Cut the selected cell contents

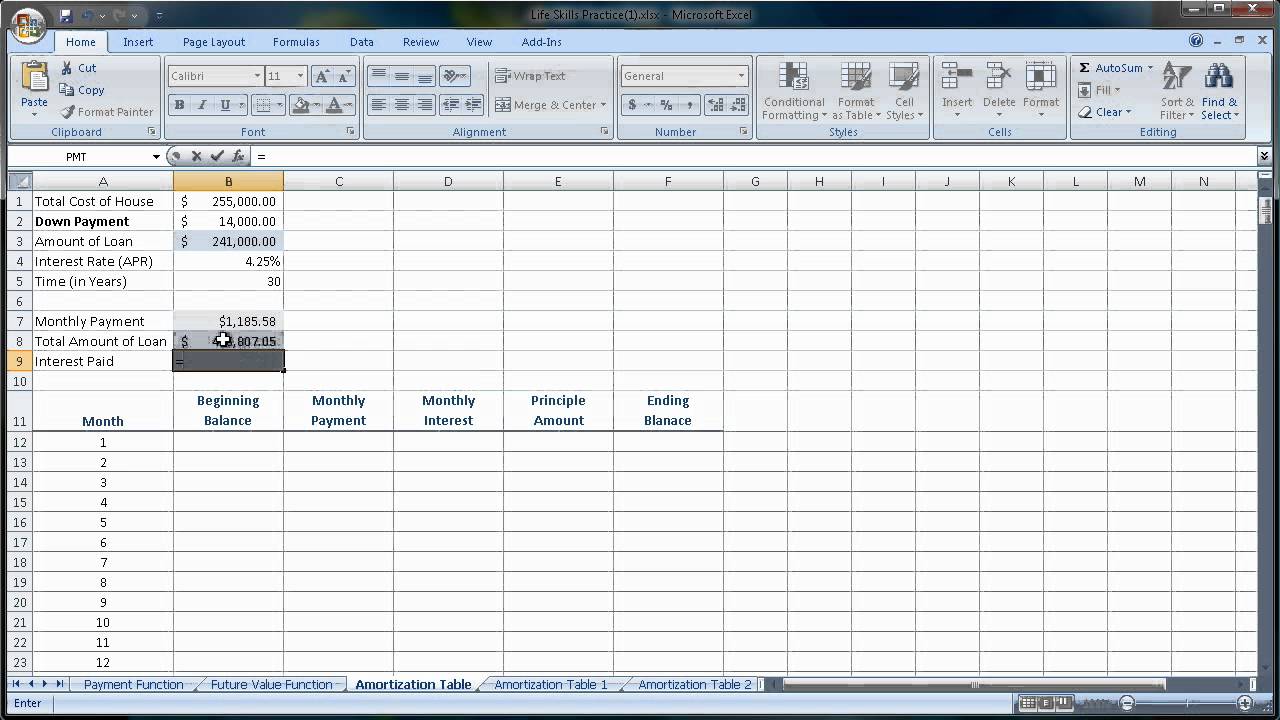click(x=78, y=68)
